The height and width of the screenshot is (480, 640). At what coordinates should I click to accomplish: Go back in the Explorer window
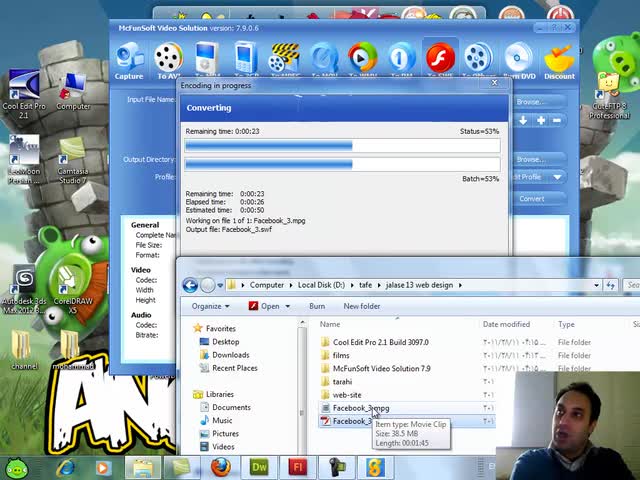(190, 285)
